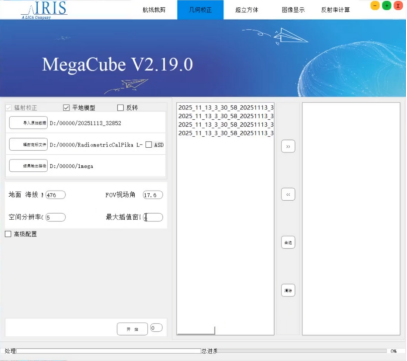Select the highlighted 几何校正 tab
The height and width of the screenshot is (361, 407).
[x=200, y=10]
